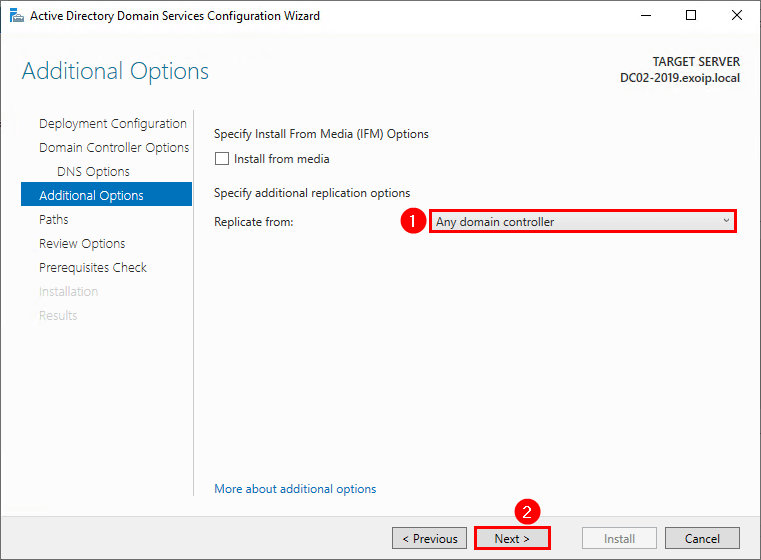Click the Additional Options page heading

(116, 71)
